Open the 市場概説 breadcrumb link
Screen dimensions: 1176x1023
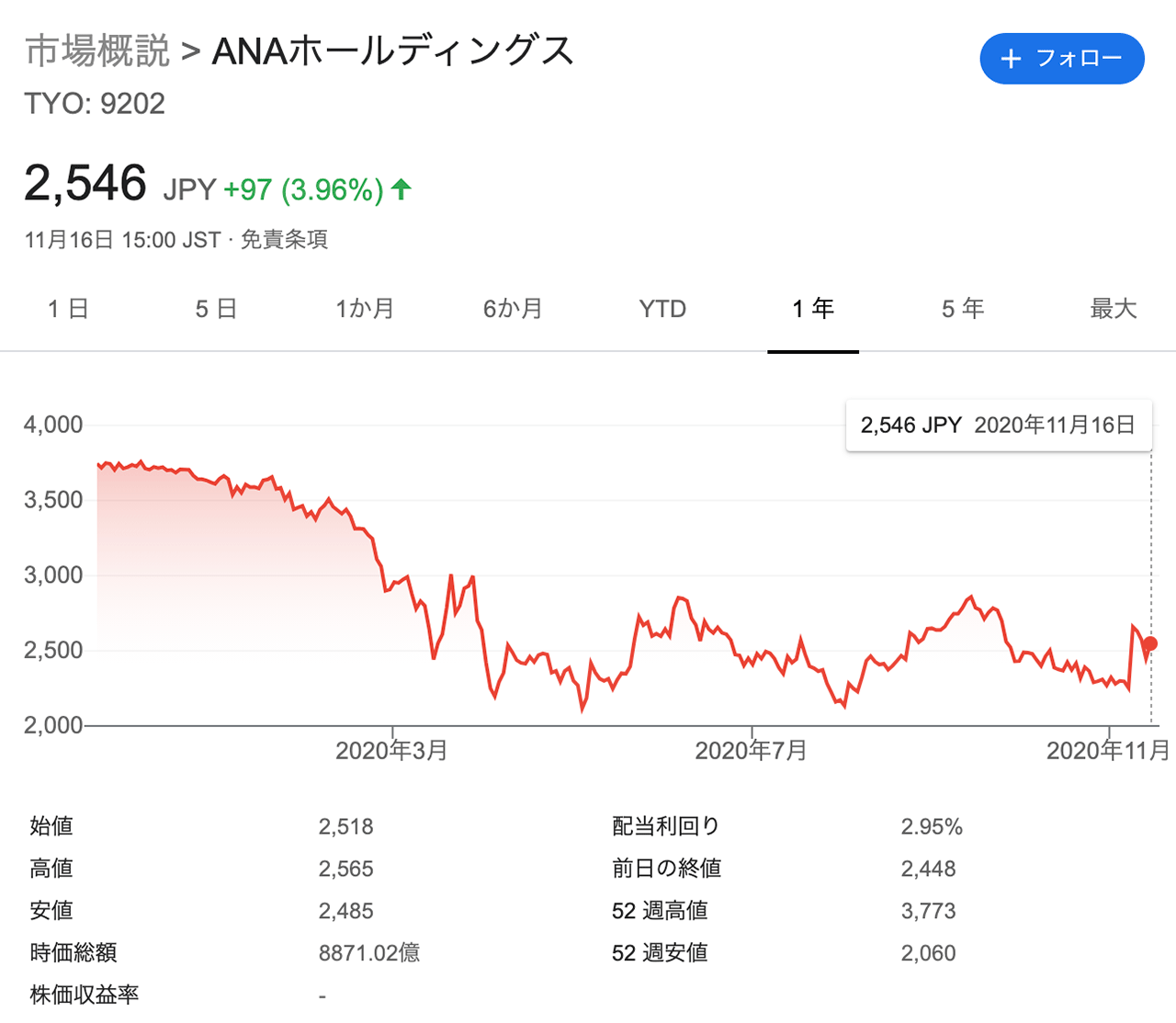pyautogui.click(x=97, y=51)
